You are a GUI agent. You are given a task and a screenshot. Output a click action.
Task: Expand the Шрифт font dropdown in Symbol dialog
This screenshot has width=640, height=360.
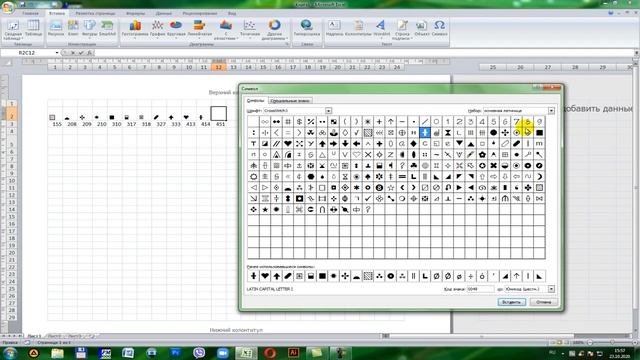point(329,111)
